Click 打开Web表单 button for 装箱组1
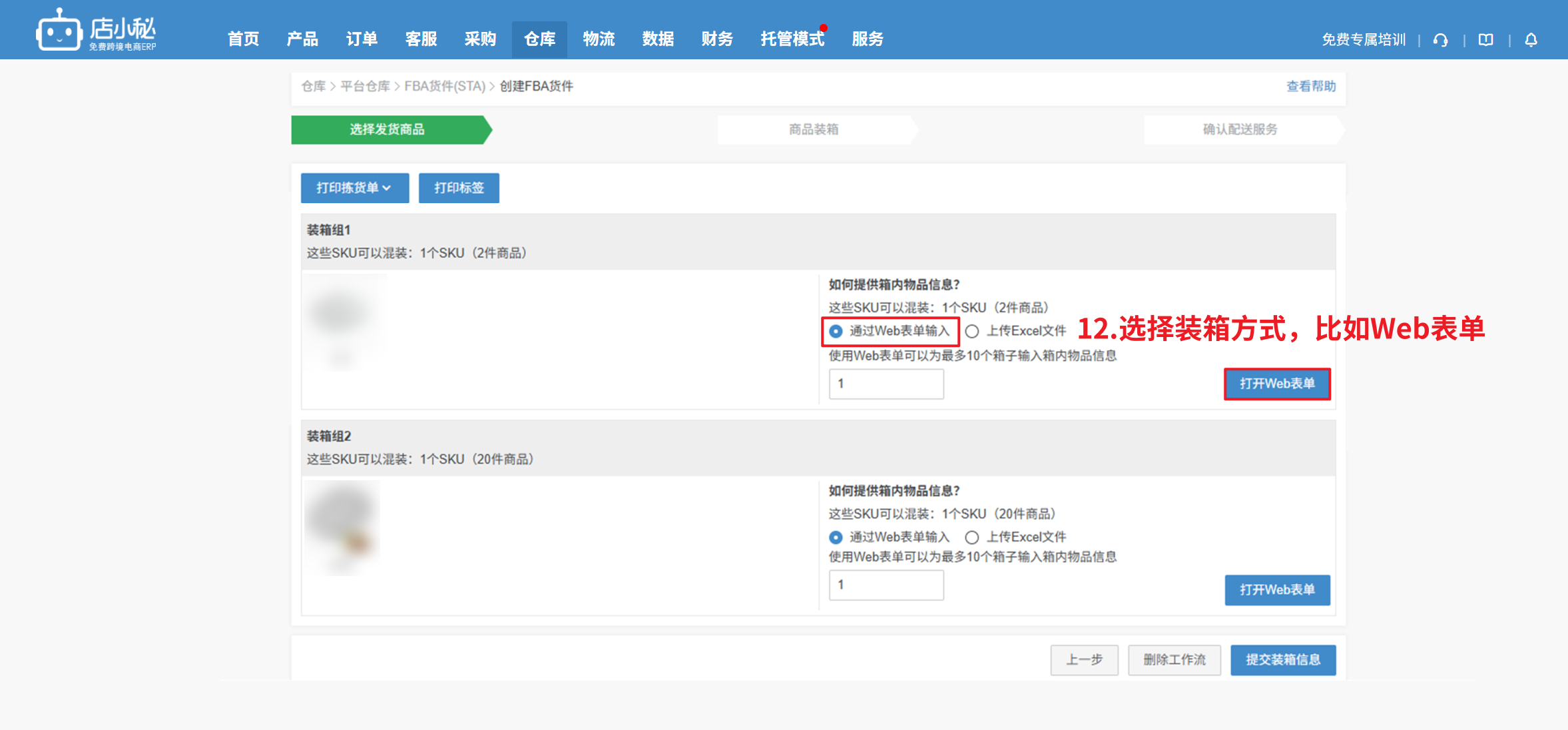Screen dimensions: 1568x730 (x=1277, y=384)
